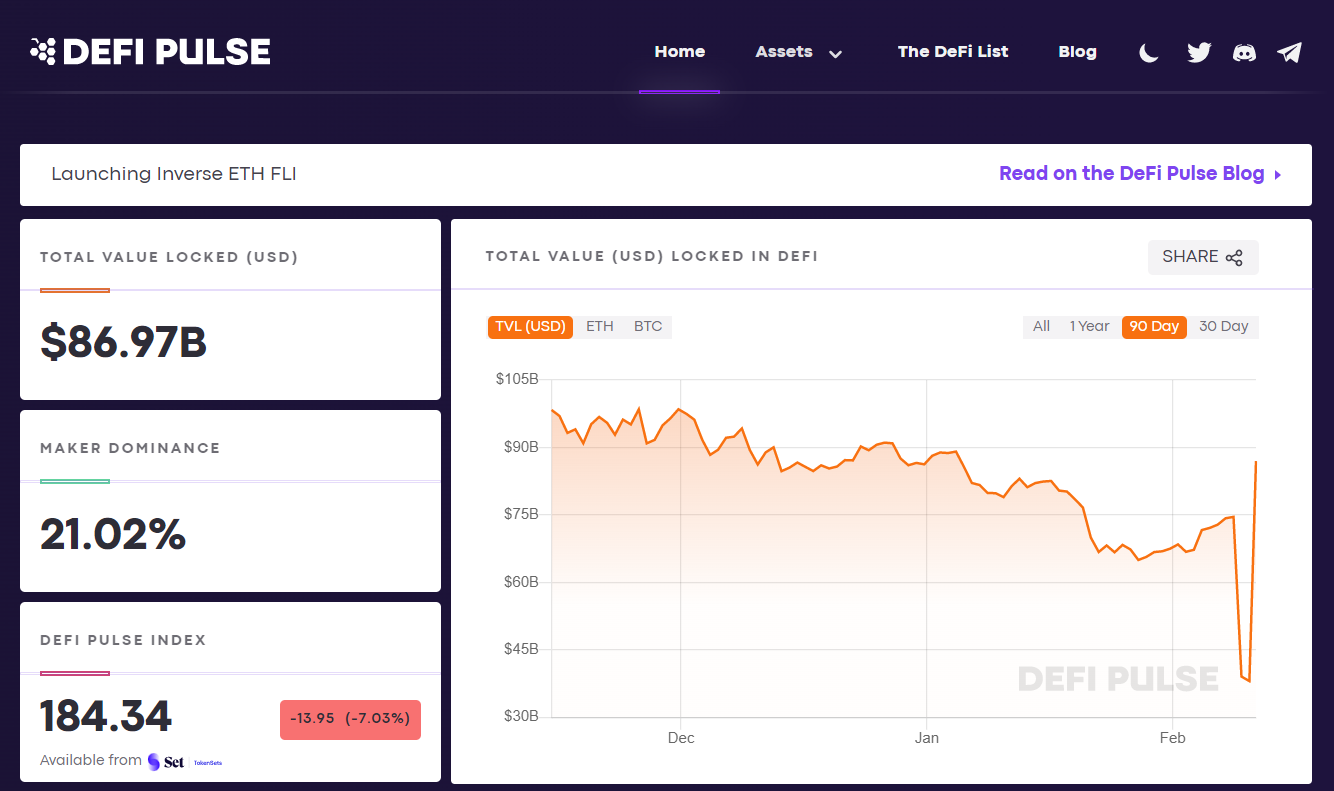Click the TokenSets logo

pos(208,763)
